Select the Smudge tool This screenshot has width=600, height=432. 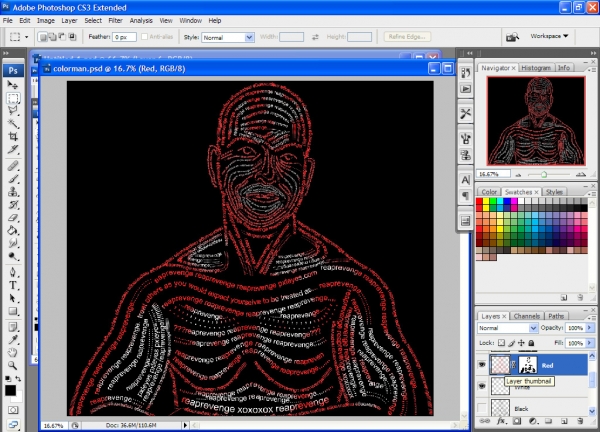(13, 243)
